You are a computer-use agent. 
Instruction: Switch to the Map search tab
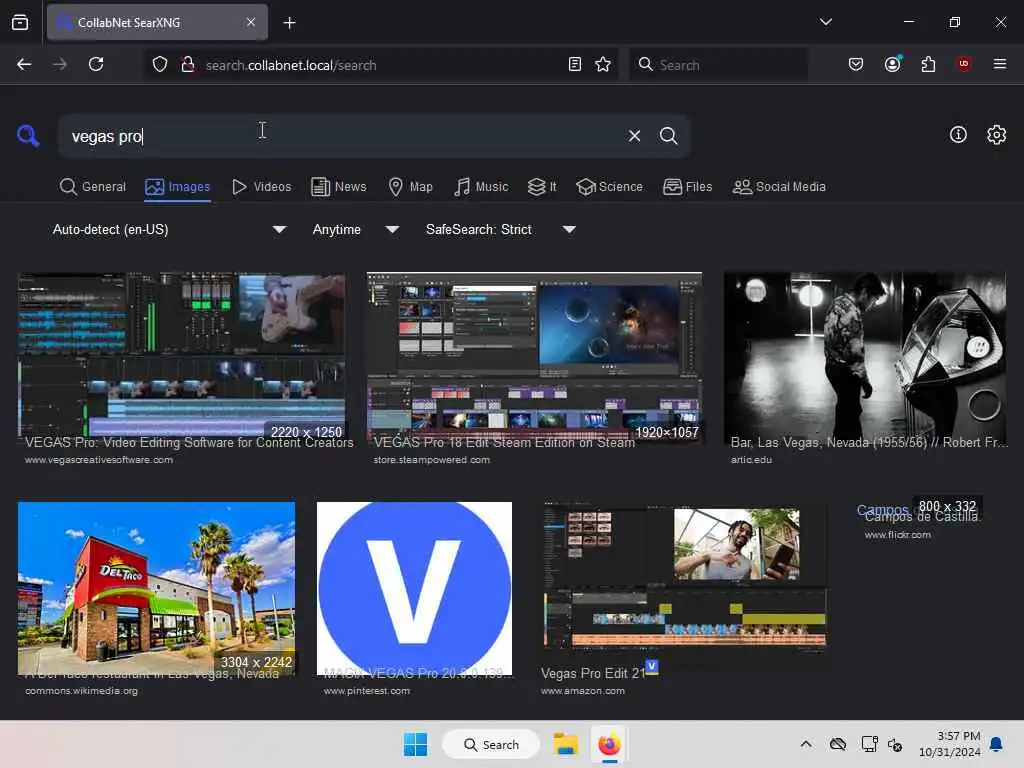pyautogui.click(x=410, y=187)
